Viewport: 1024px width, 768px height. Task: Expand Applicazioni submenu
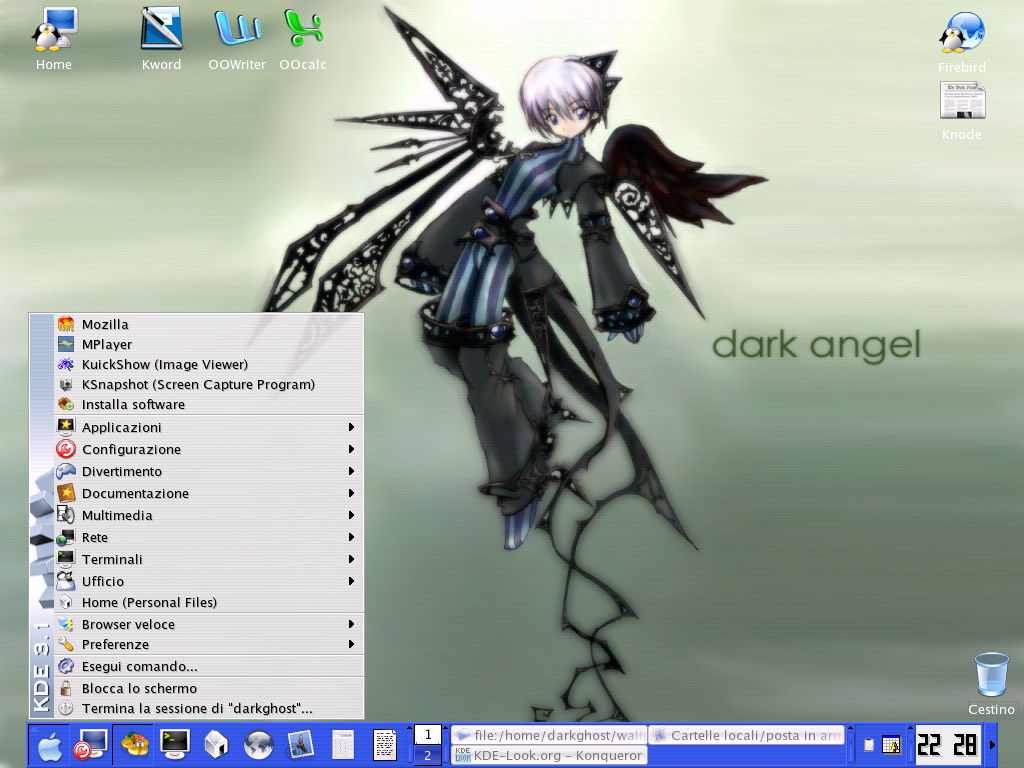[x=209, y=427]
